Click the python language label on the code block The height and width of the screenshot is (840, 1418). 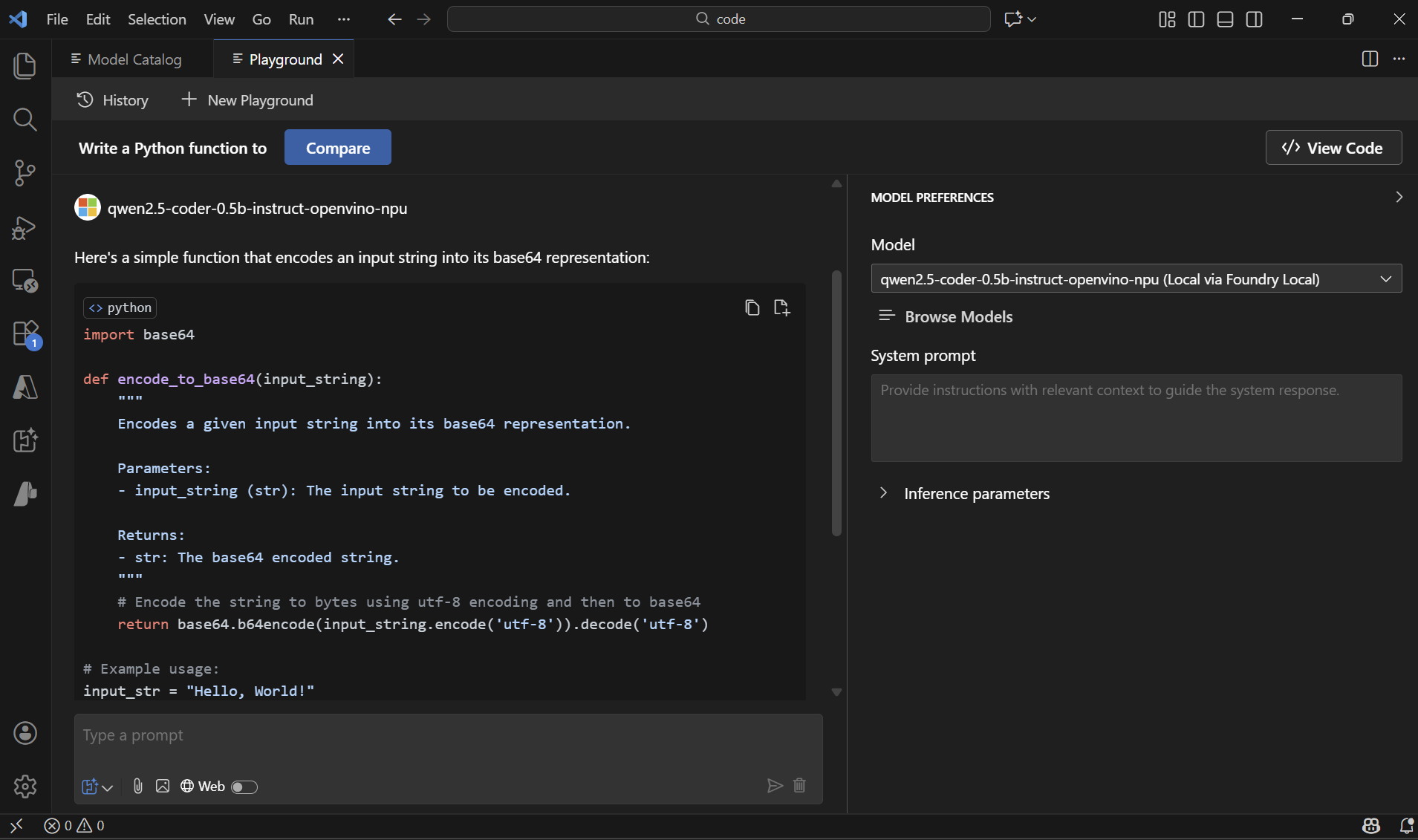(120, 307)
